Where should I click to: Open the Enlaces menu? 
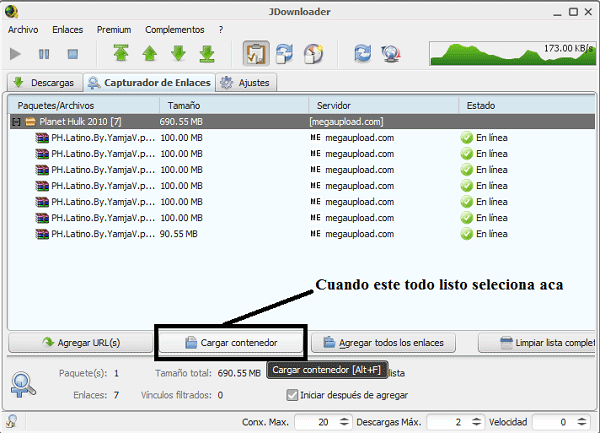[x=68, y=29]
